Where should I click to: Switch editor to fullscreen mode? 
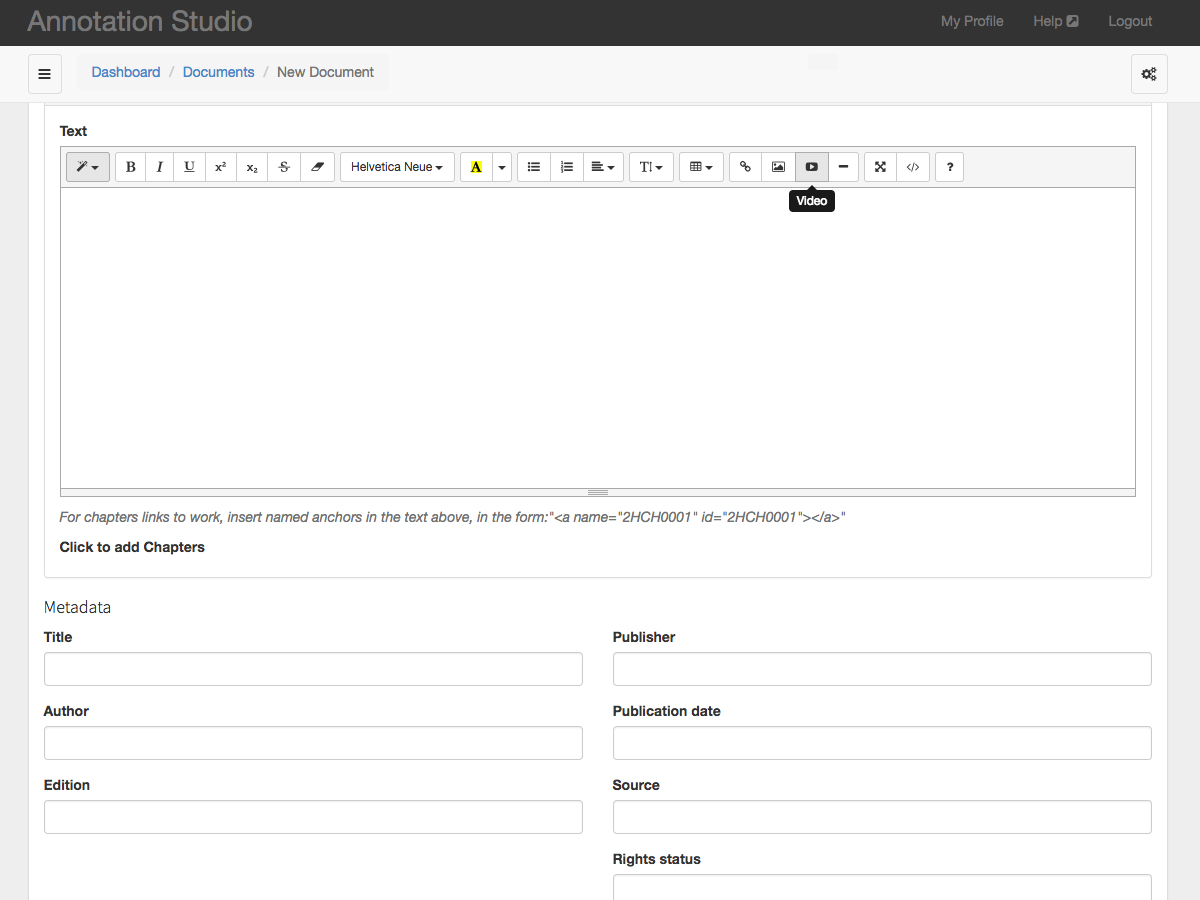click(880, 167)
